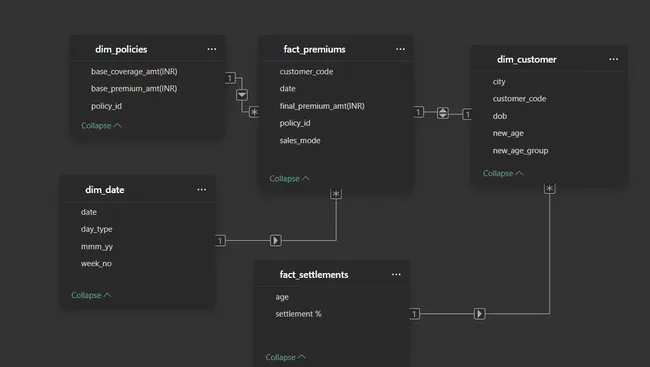
Task: Select bidirectional filter icon between fact_premiums and dim_customer
Action: pos(443,113)
